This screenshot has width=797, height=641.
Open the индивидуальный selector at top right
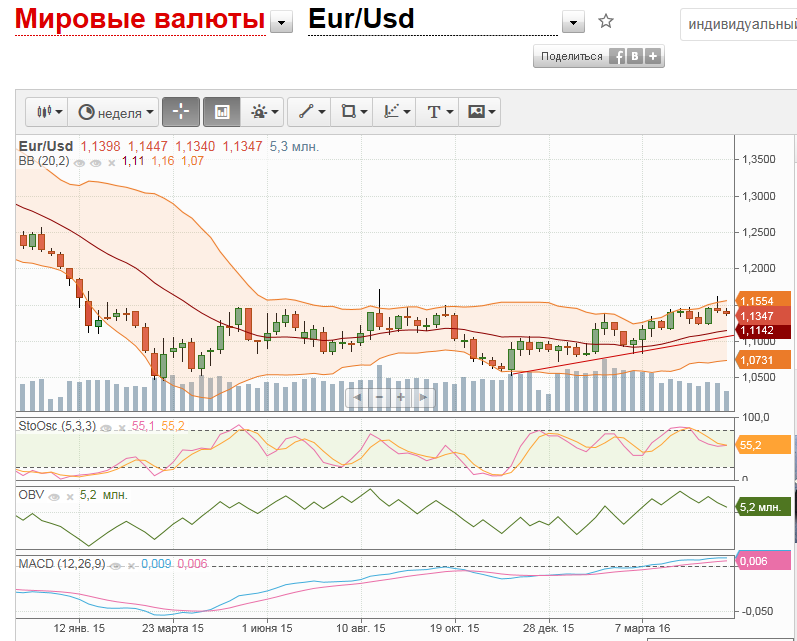click(x=740, y=23)
